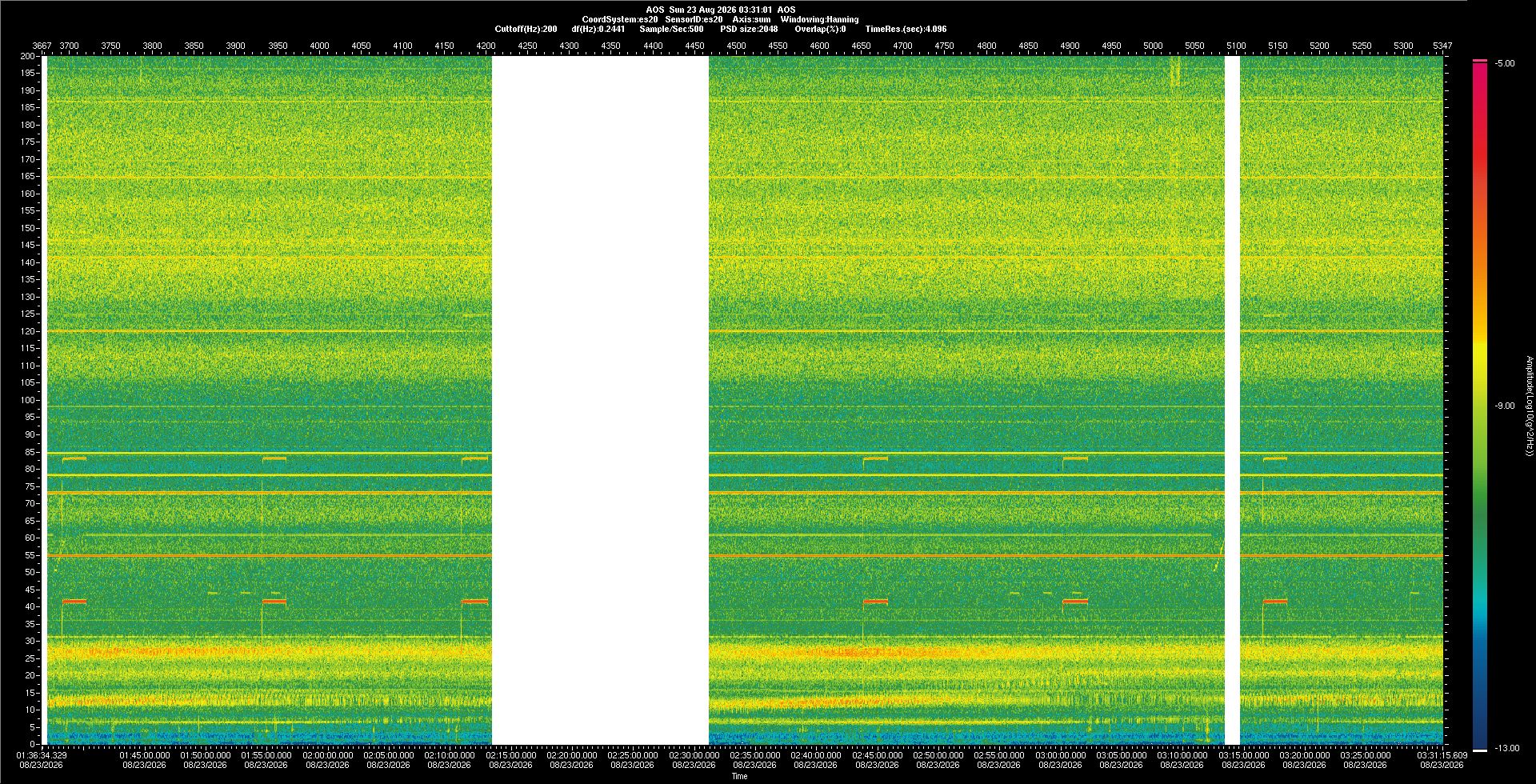
Task: Click the AOS date title at the top
Action: click(x=721, y=10)
